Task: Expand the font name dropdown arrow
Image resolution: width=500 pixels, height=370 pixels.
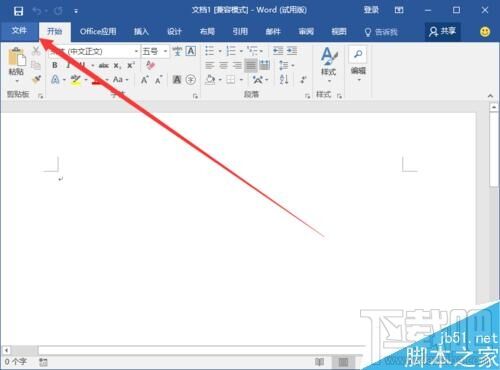Action: (x=136, y=51)
